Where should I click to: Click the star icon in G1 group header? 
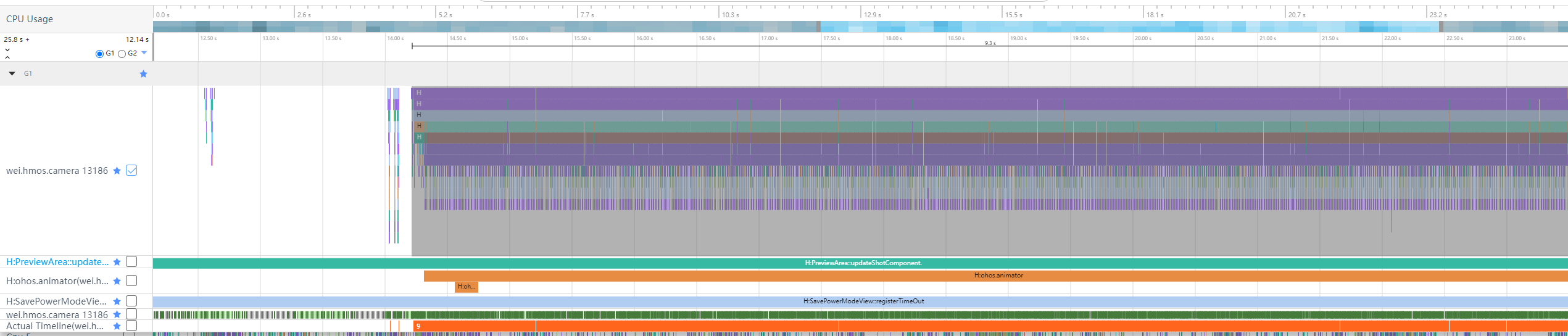point(143,74)
